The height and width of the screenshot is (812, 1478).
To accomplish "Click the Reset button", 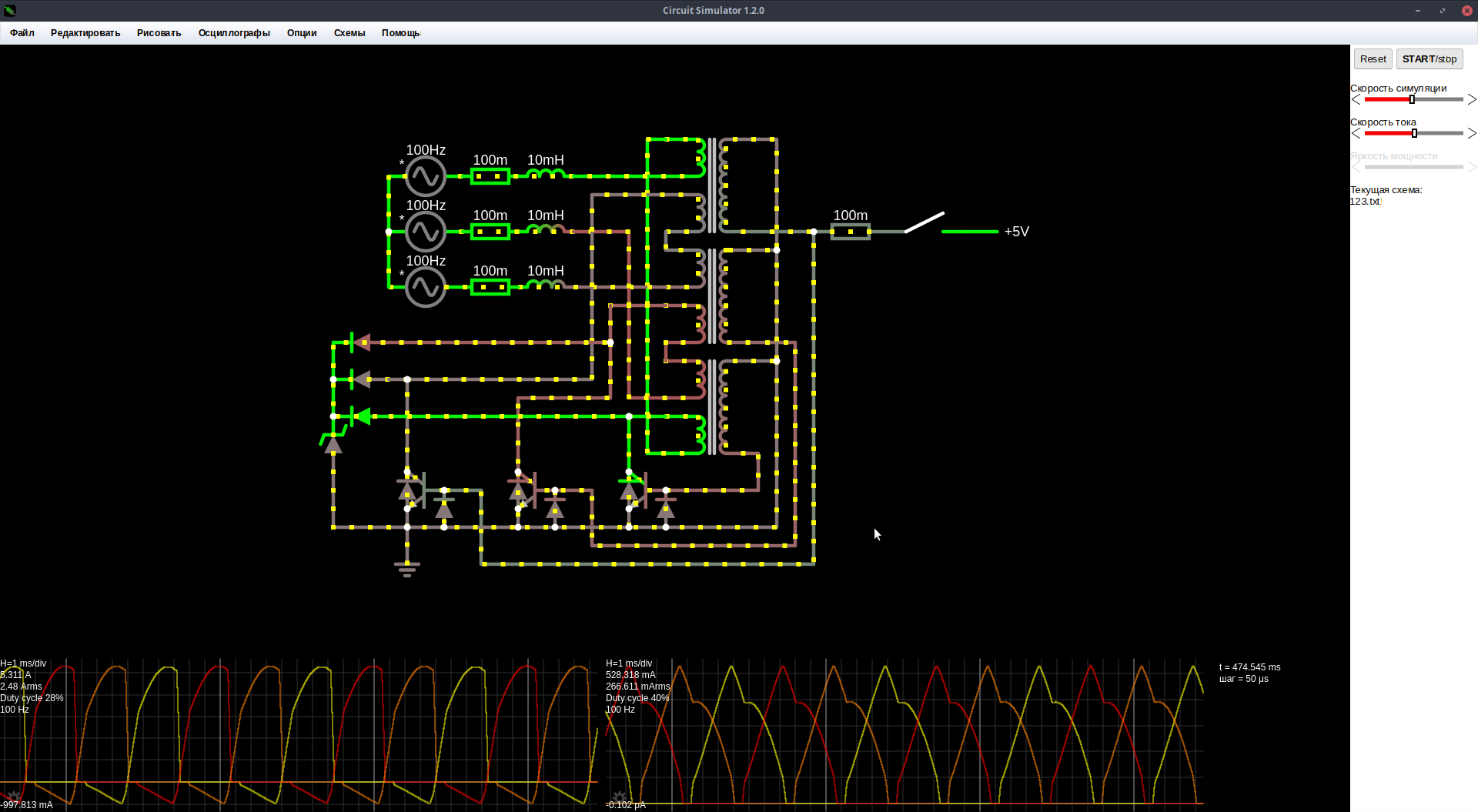I will point(1373,59).
